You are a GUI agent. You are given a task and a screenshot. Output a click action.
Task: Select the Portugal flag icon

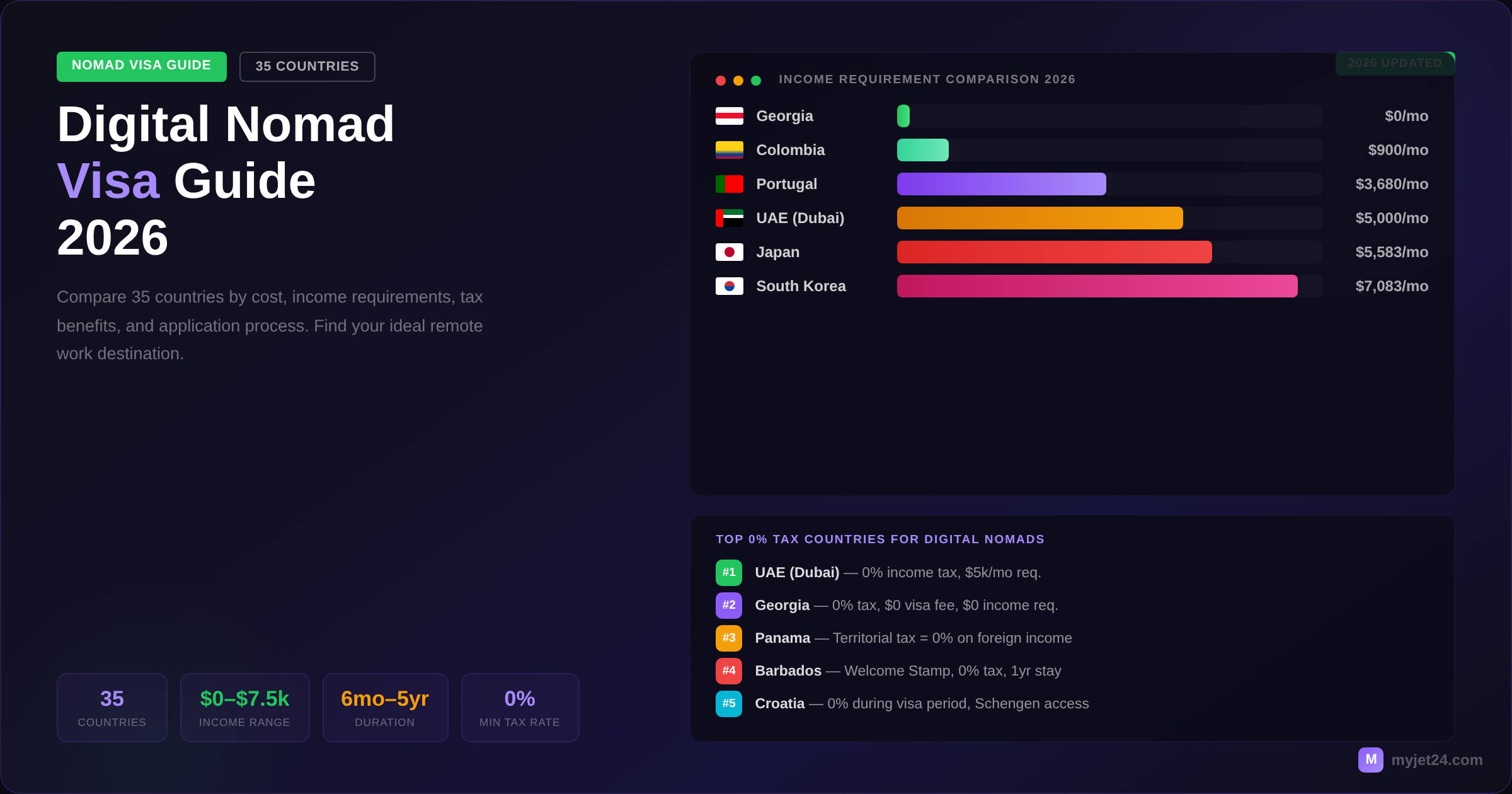730,184
